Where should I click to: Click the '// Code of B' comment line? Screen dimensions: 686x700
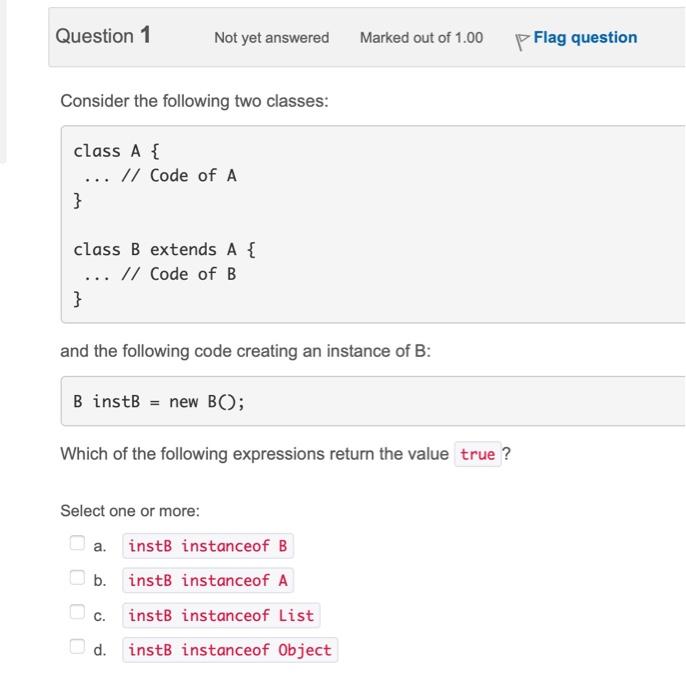coord(178,274)
